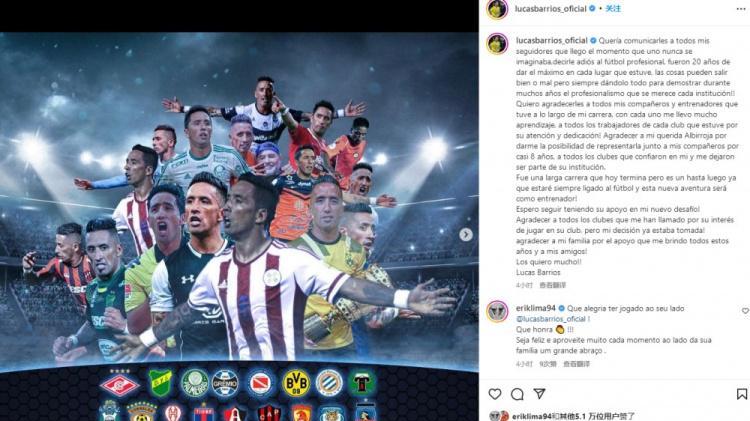Like the post with the heart icon
The width and height of the screenshot is (750, 421).
(x=495, y=394)
